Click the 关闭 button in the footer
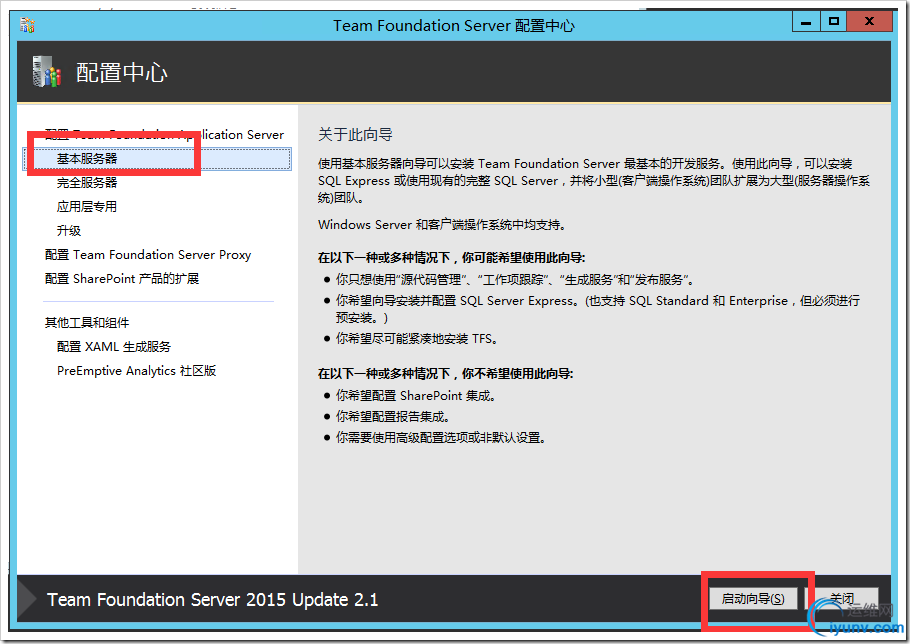The image size is (910, 644). pyautogui.click(x=842, y=599)
